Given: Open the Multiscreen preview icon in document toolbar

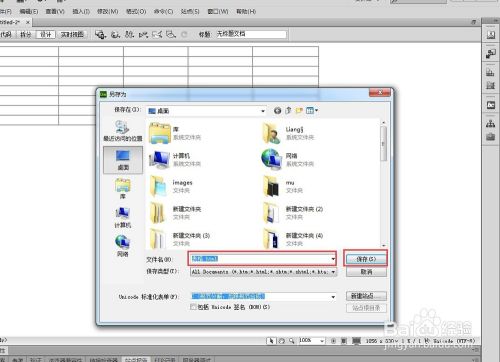Looking at the screenshot, I should 100,34.
